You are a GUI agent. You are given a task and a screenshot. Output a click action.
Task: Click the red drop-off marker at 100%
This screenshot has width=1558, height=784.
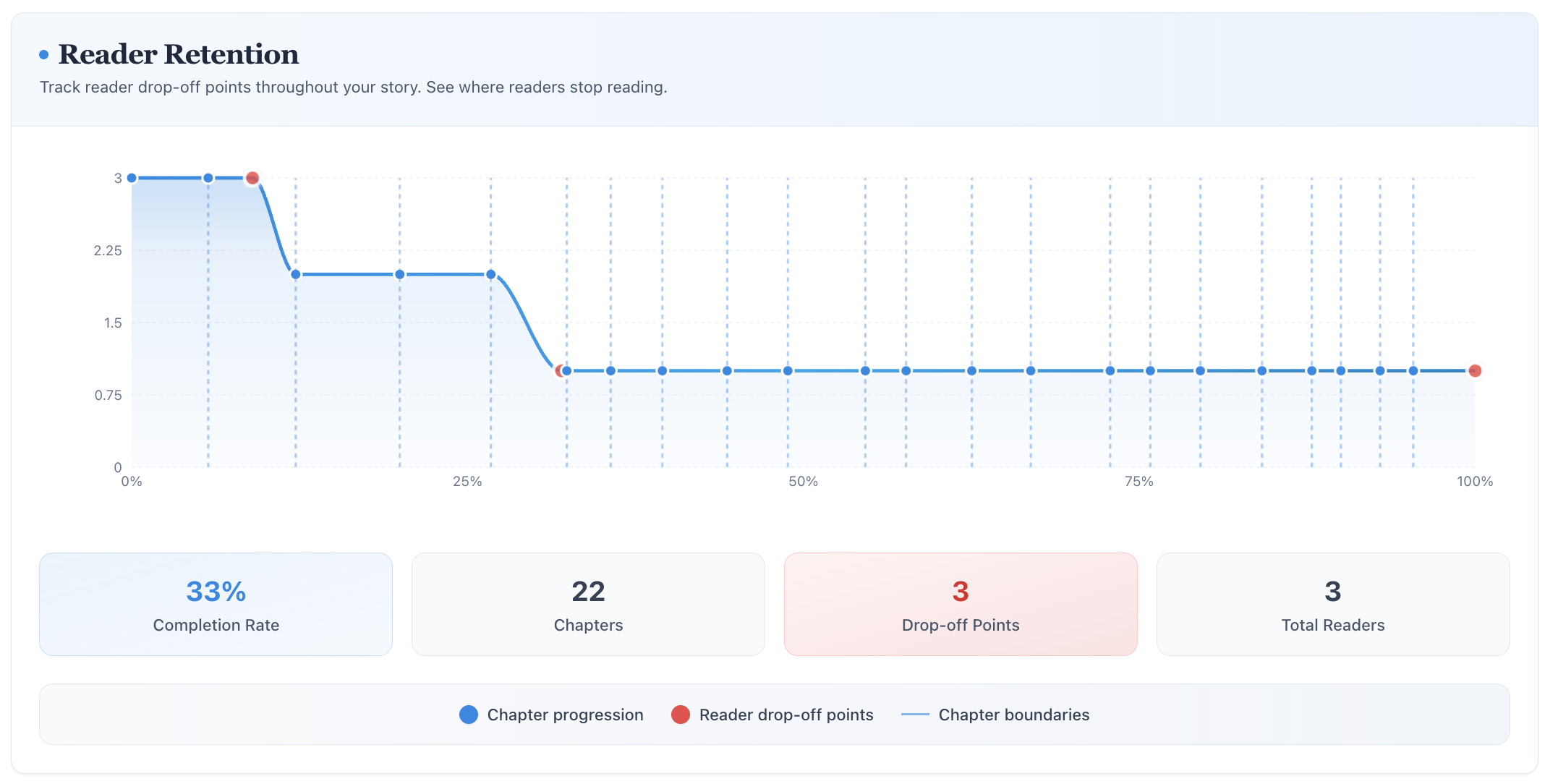point(1475,371)
